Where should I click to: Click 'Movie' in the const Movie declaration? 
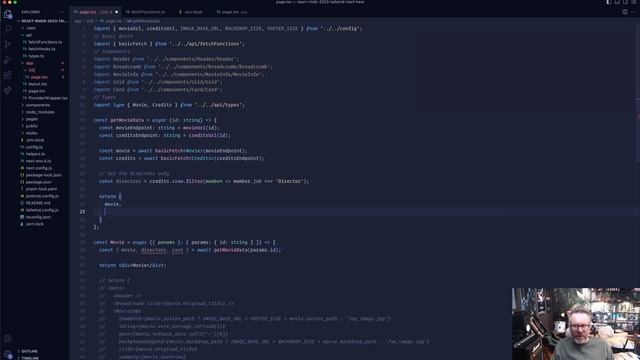[x=117, y=242]
